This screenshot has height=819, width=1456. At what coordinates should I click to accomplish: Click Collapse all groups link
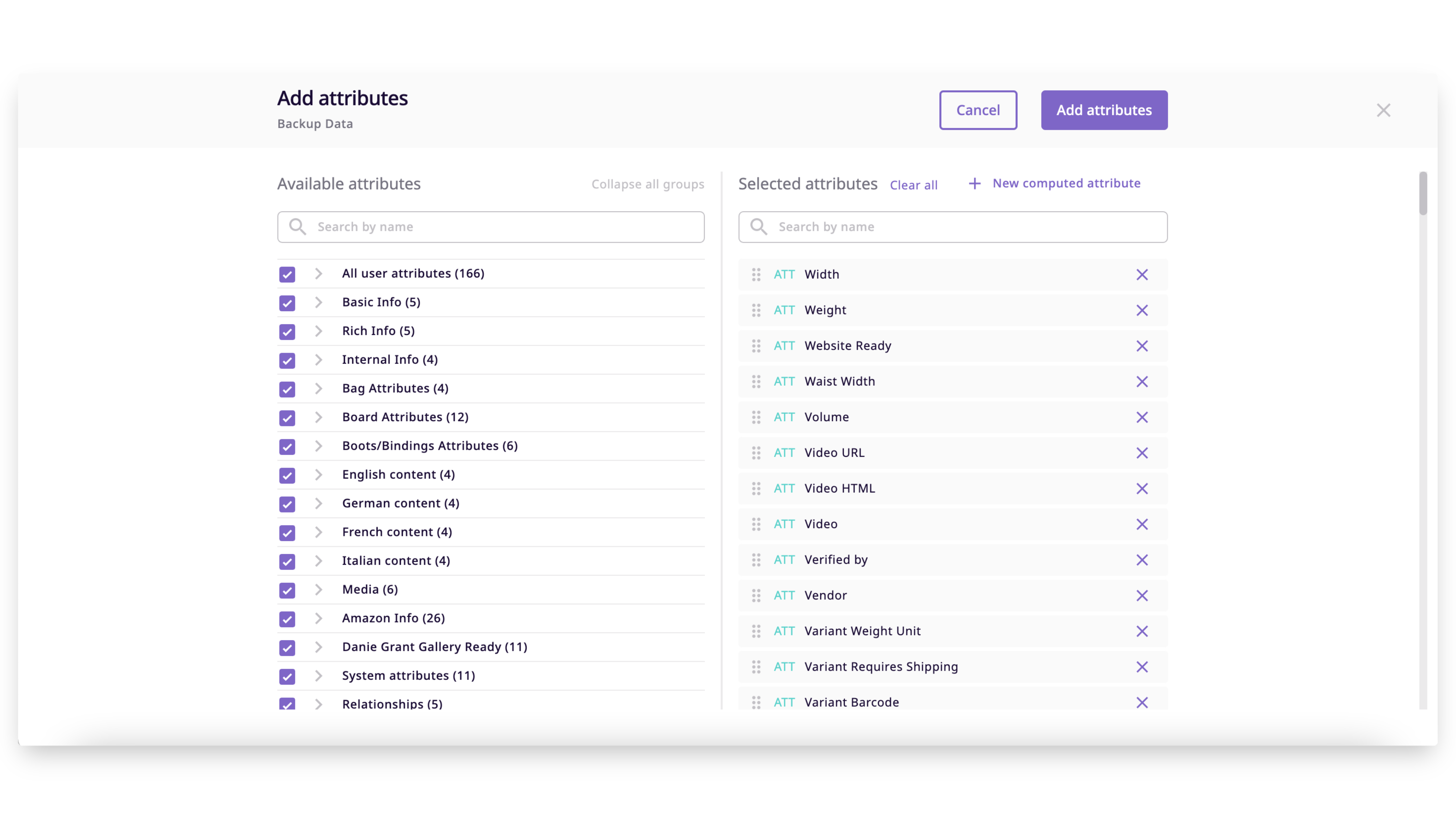(x=648, y=184)
